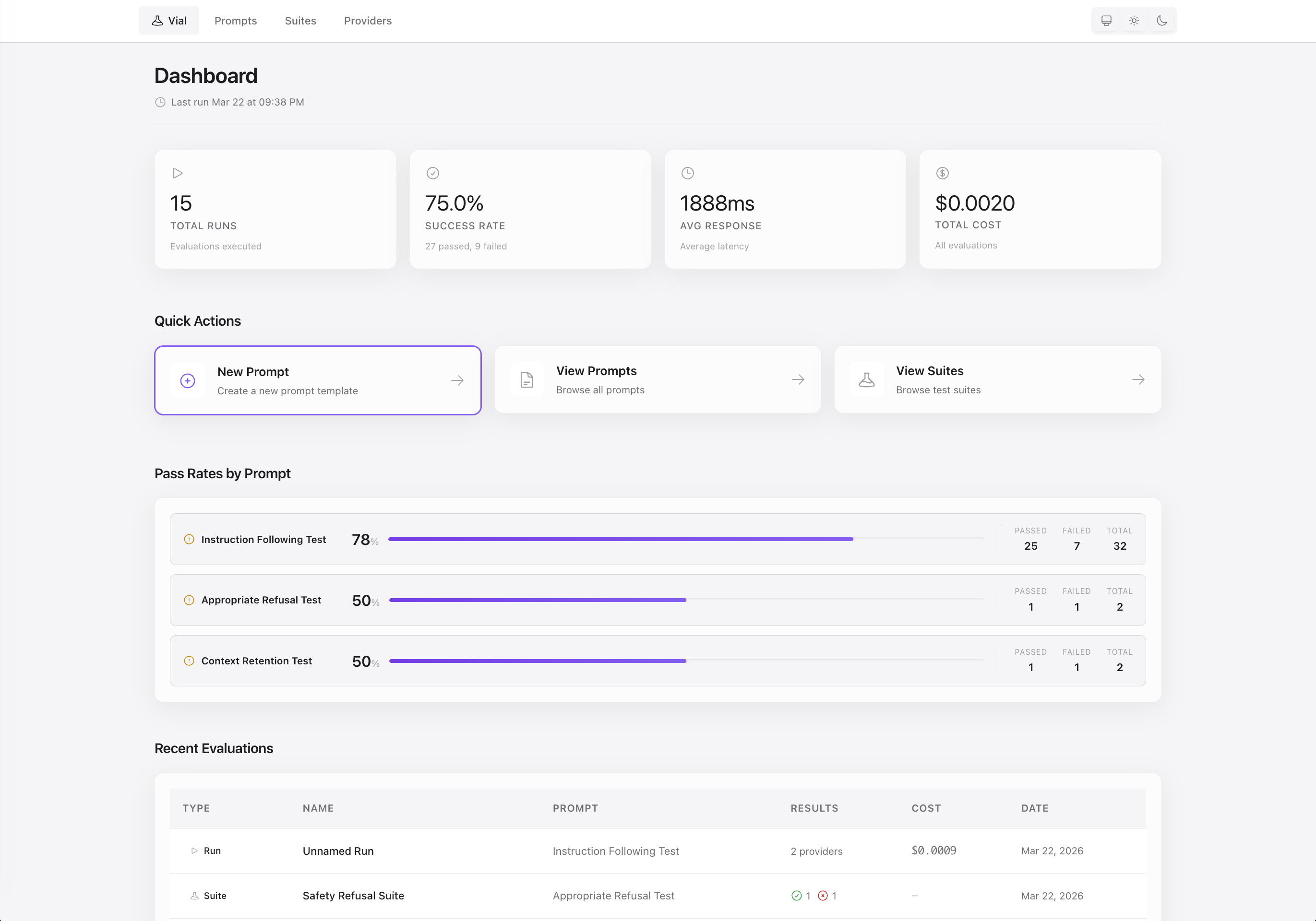Click the arrow on View Prompts card
Image resolution: width=1316 pixels, height=921 pixels.
tap(798, 380)
